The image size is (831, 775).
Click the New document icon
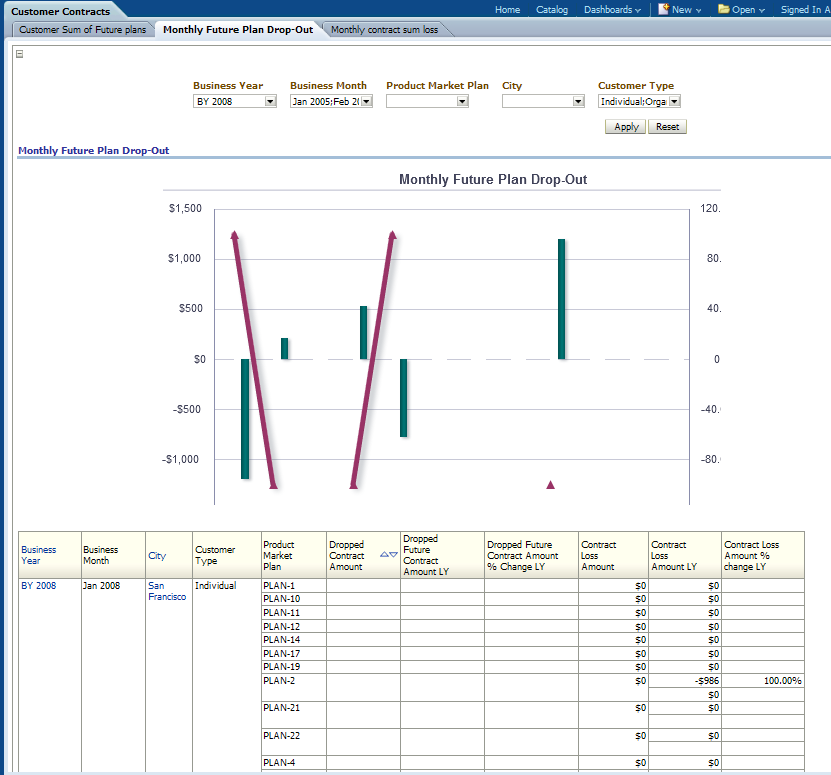click(x=663, y=9)
